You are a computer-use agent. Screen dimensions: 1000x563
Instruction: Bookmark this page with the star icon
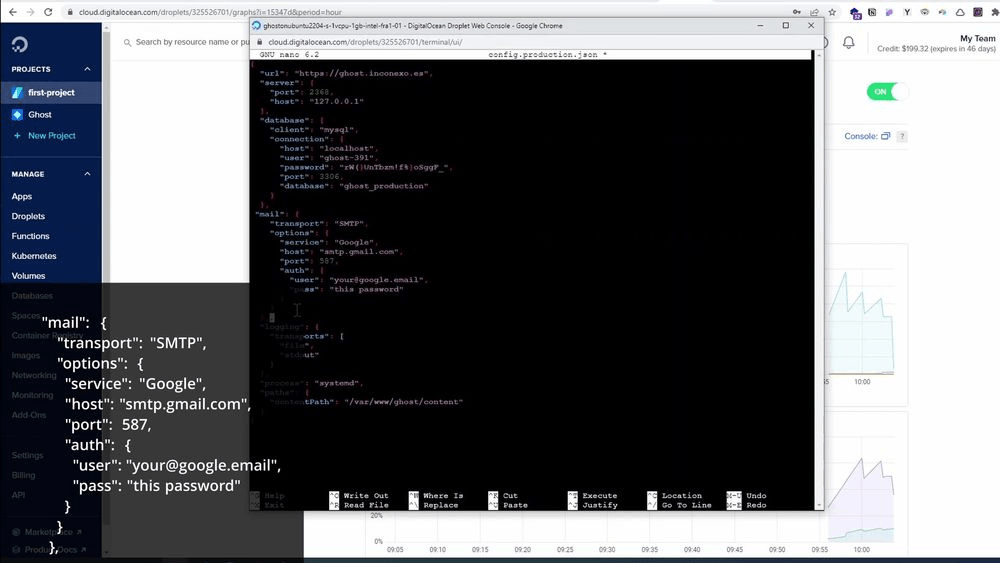(832, 11)
